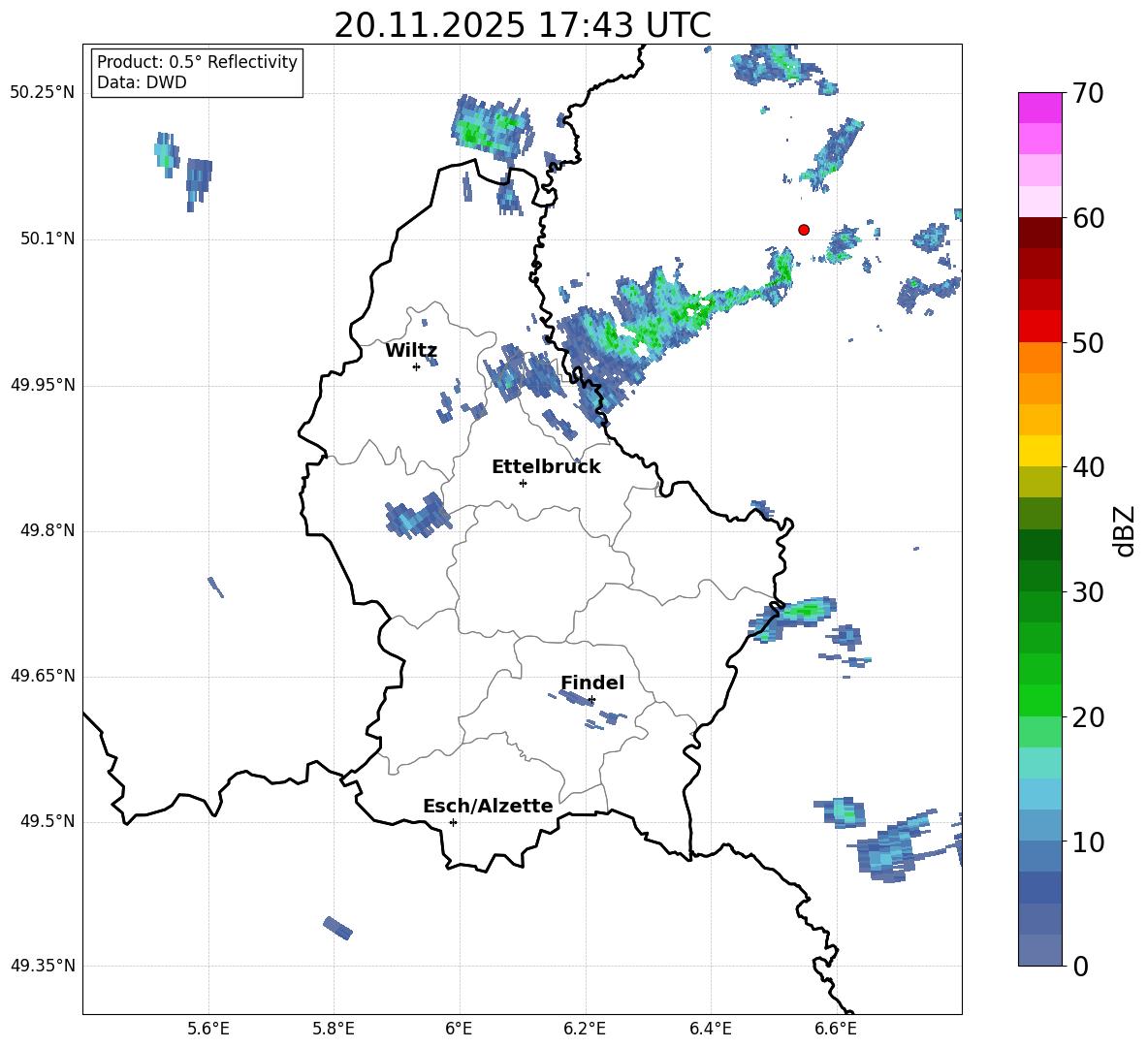
Task: Click the 5.8°E longitude label
Action: pos(334,1029)
